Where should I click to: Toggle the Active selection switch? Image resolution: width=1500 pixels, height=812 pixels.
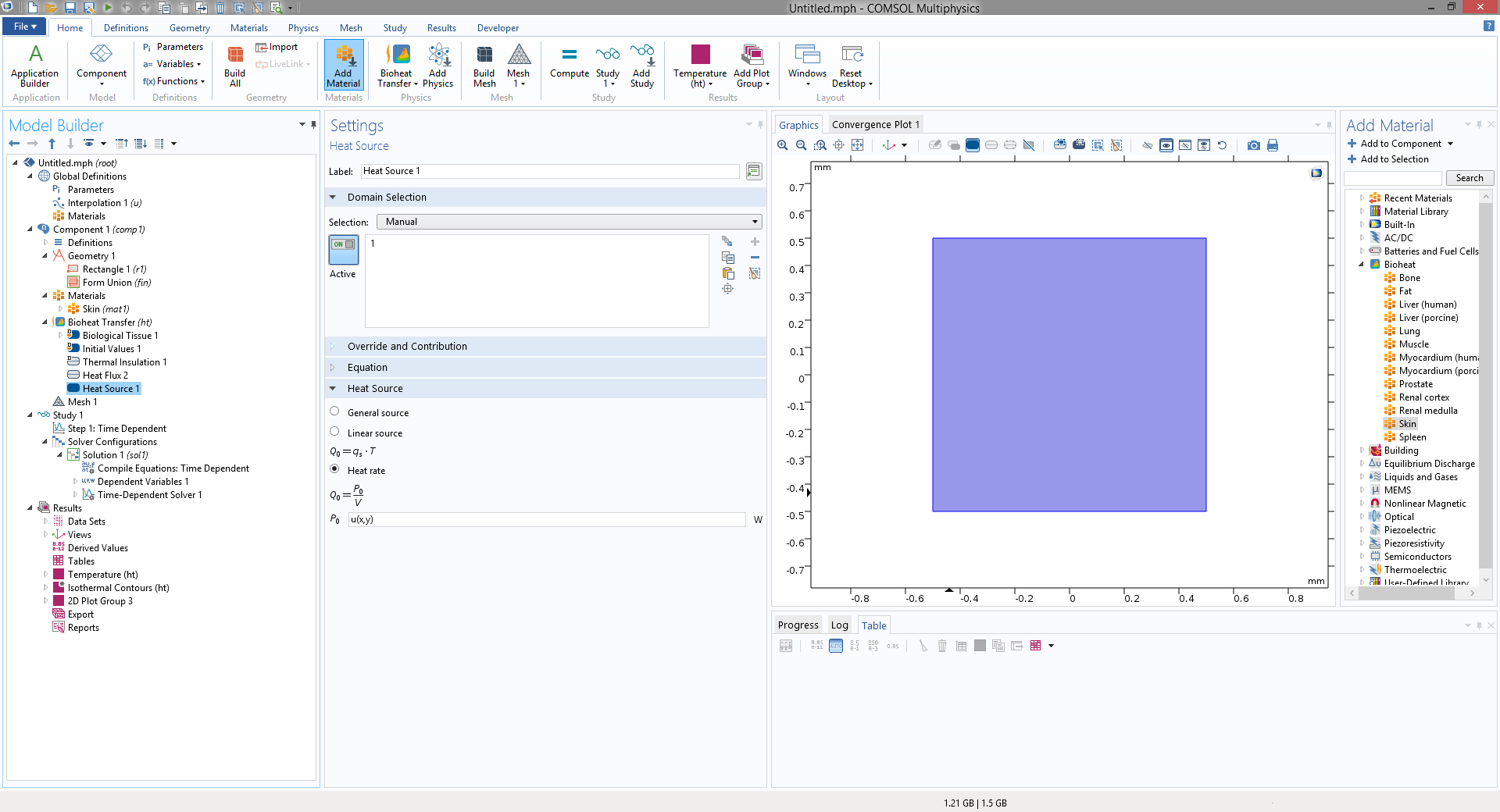[x=343, y=245]
